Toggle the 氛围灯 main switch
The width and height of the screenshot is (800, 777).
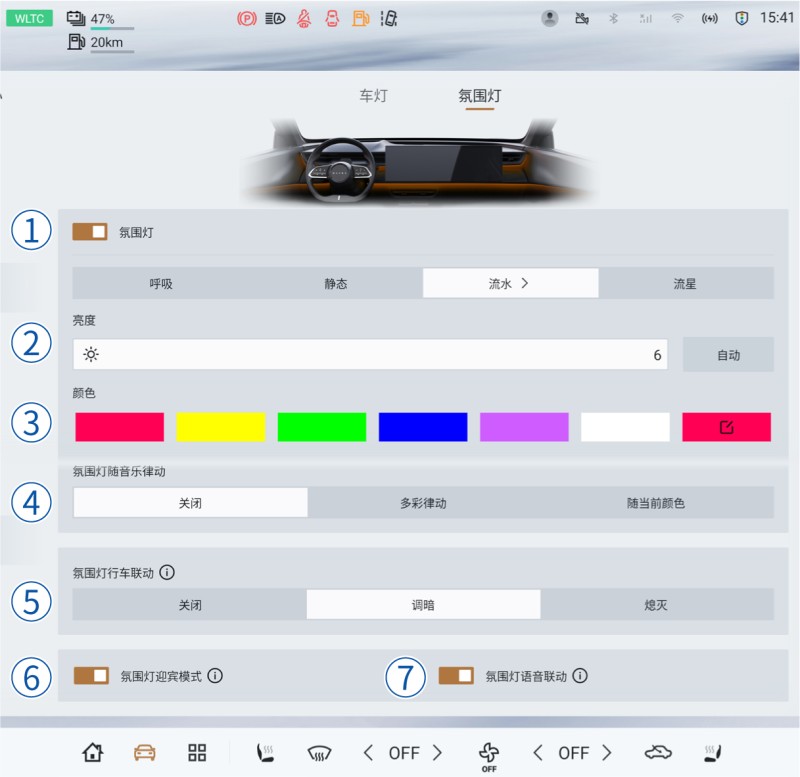coord(90,232)
